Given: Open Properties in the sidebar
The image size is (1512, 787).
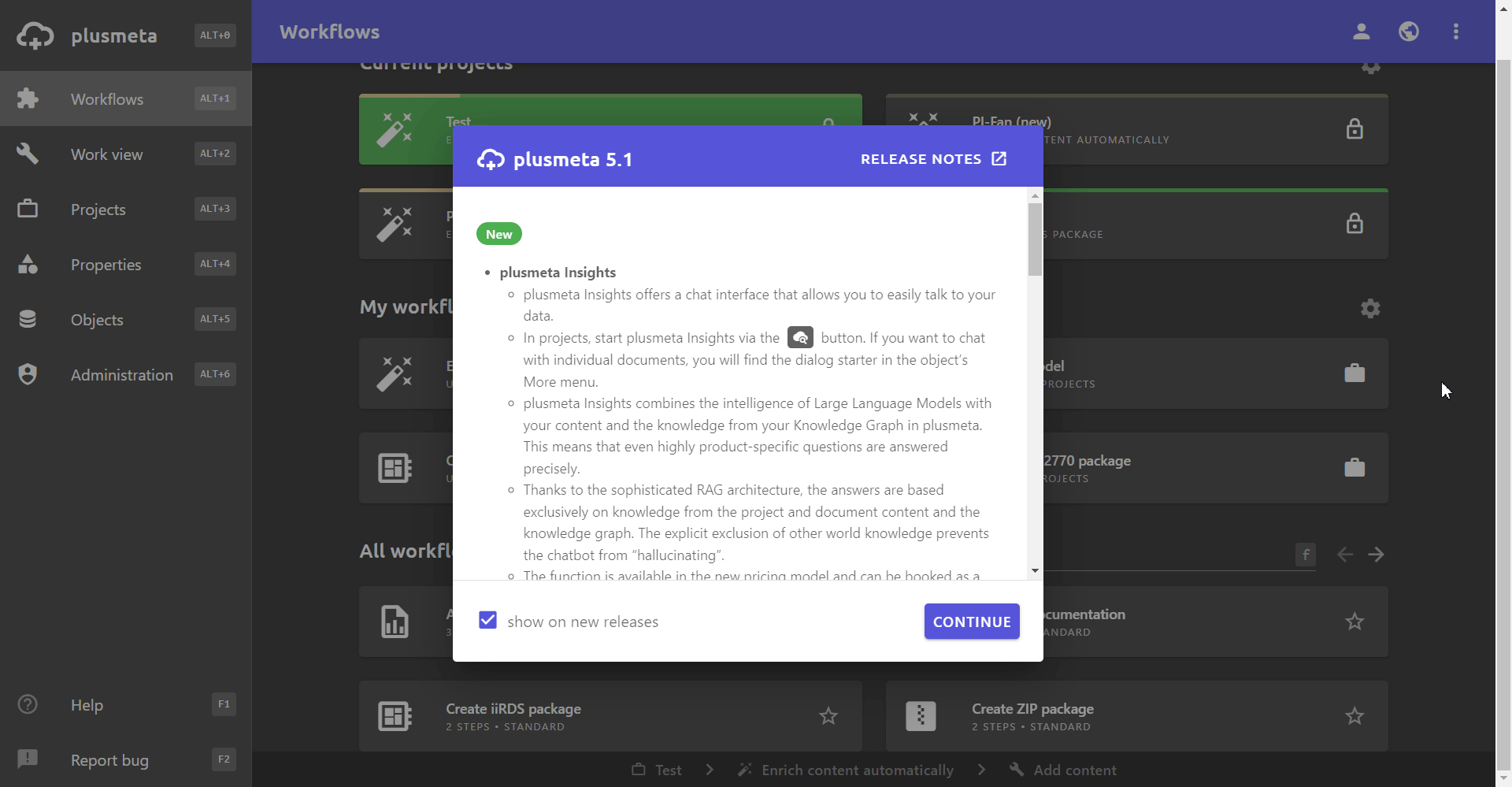Looking at the screenshot, I should tap(126, 264).
